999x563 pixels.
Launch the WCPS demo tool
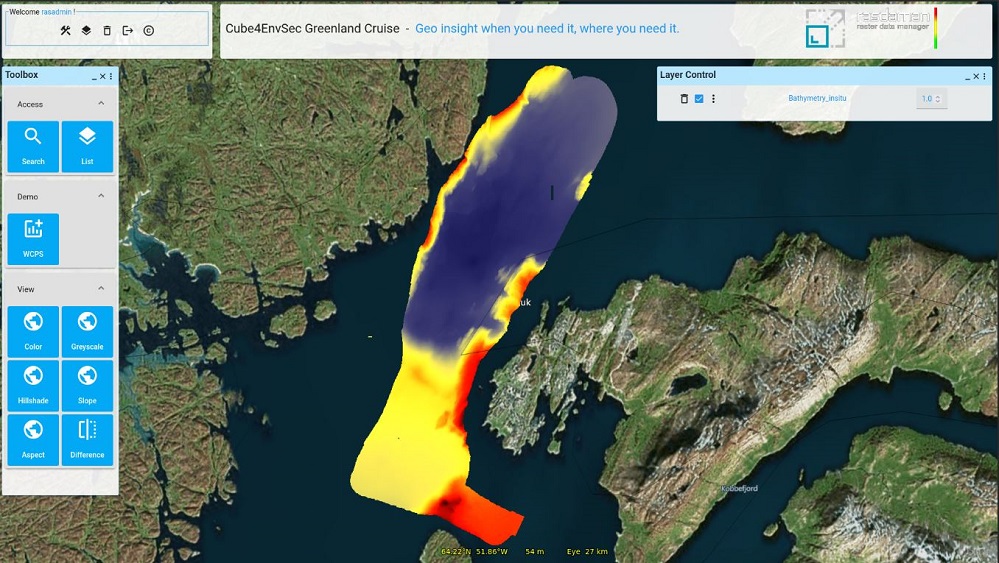[33, 239]
